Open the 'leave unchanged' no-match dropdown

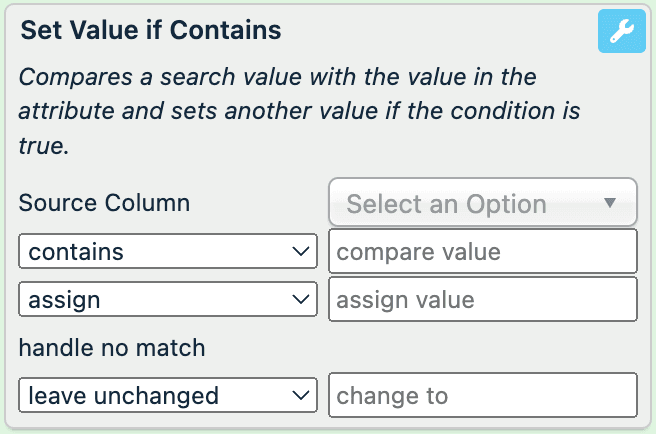(x=167, y=396)
